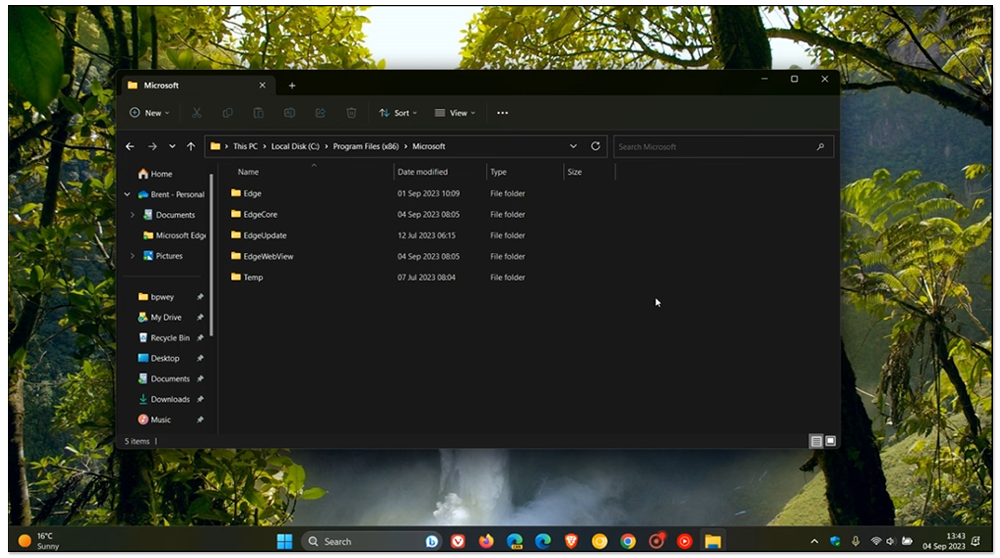The height and width of the screenshot is (558, 1000).
Task: Go up one folder level
Action: point(191,146)
